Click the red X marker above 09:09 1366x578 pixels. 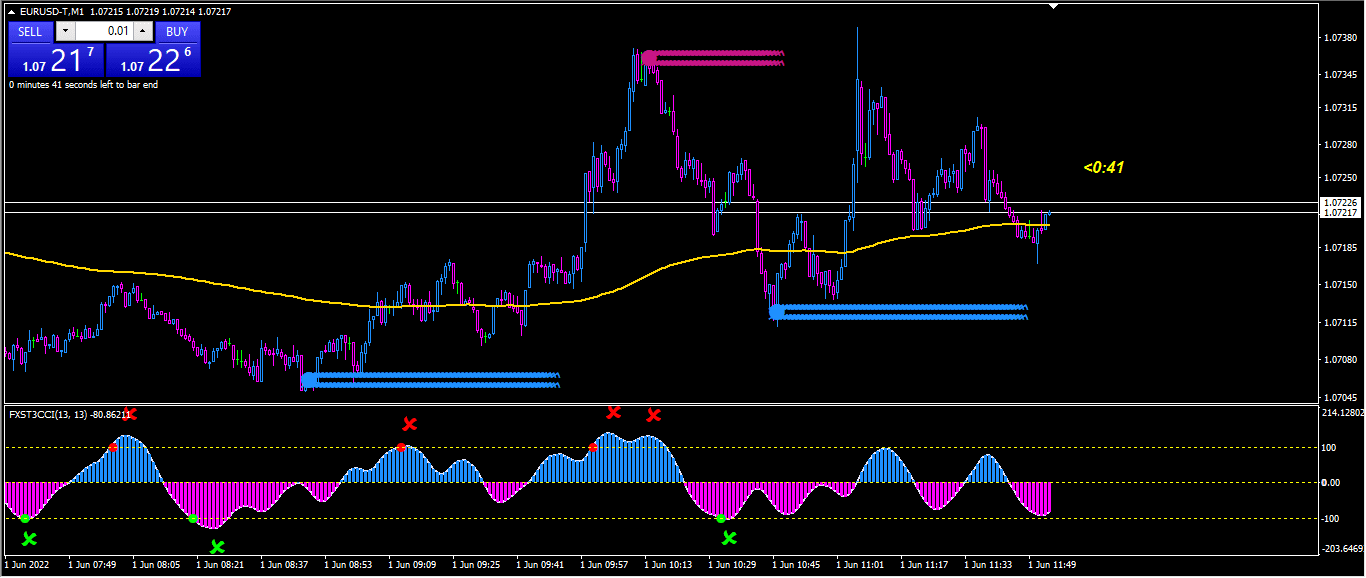[409, 424]
